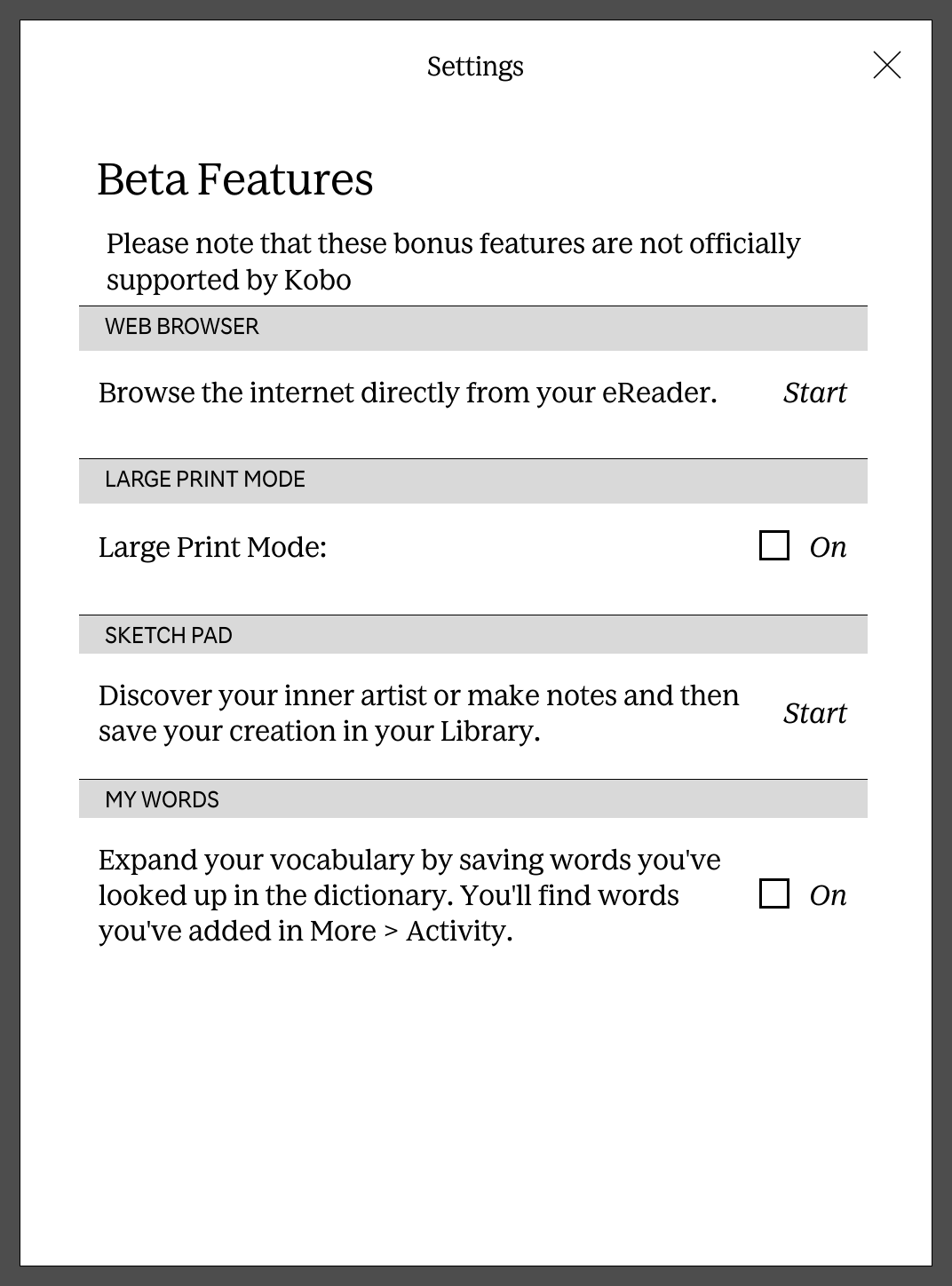Close the Settings dialog with the X icon
Viewport: 952px width, 1286px height.
pyautogui.click(x=887, y=65)
